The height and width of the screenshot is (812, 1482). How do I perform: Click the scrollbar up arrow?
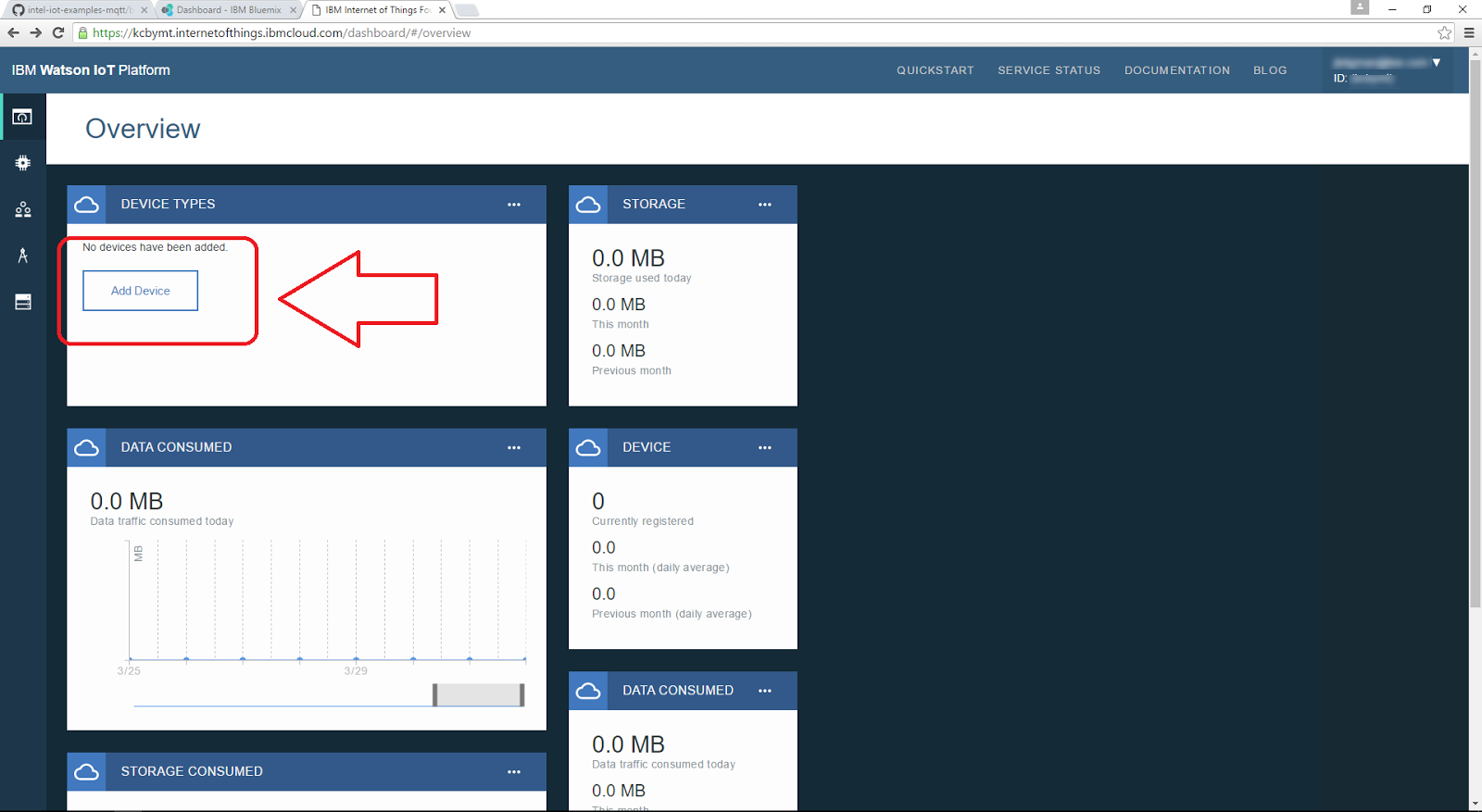pyautogui.click(x=1475, y=53)
